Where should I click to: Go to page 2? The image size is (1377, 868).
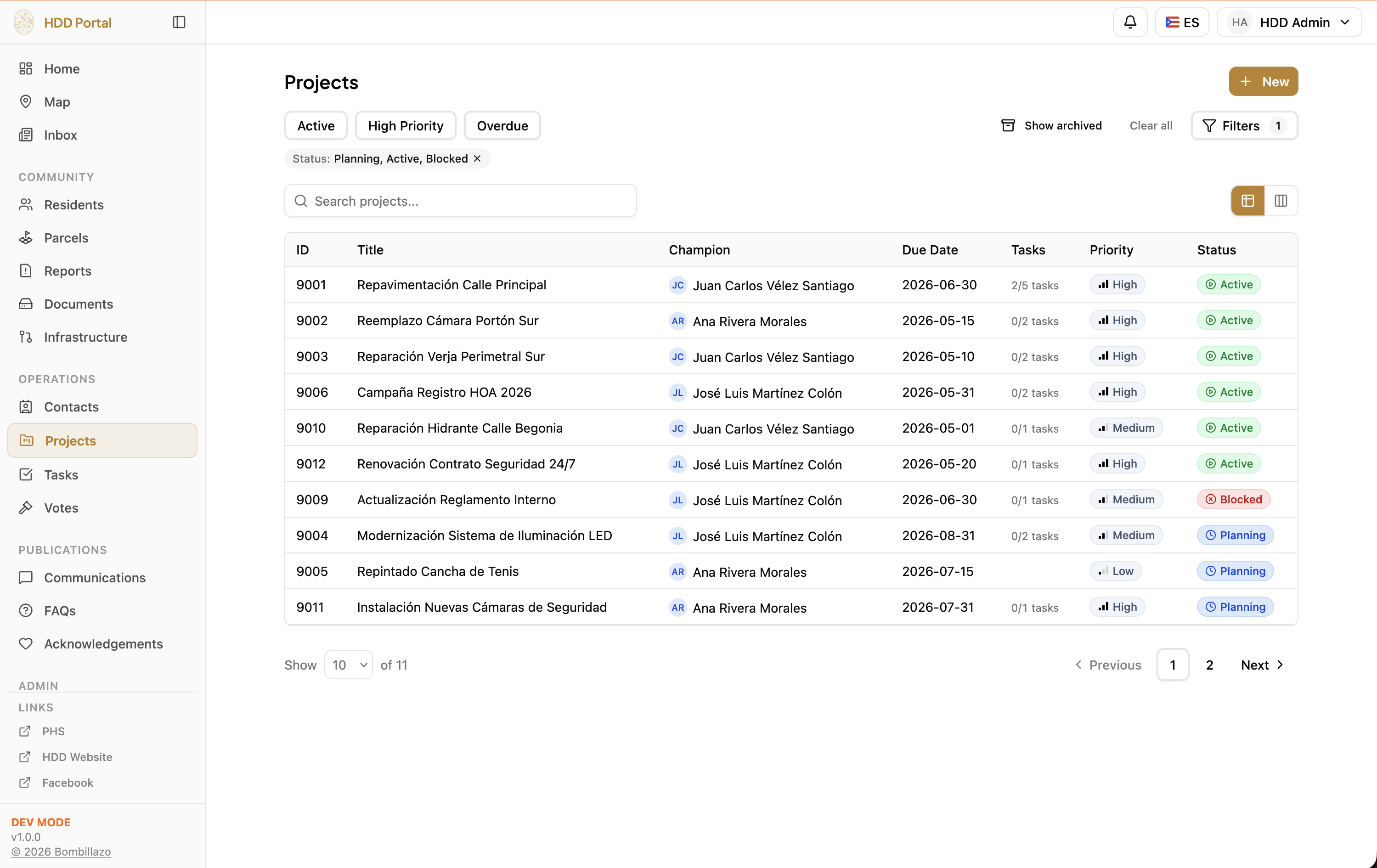(x=1209, y=665)
